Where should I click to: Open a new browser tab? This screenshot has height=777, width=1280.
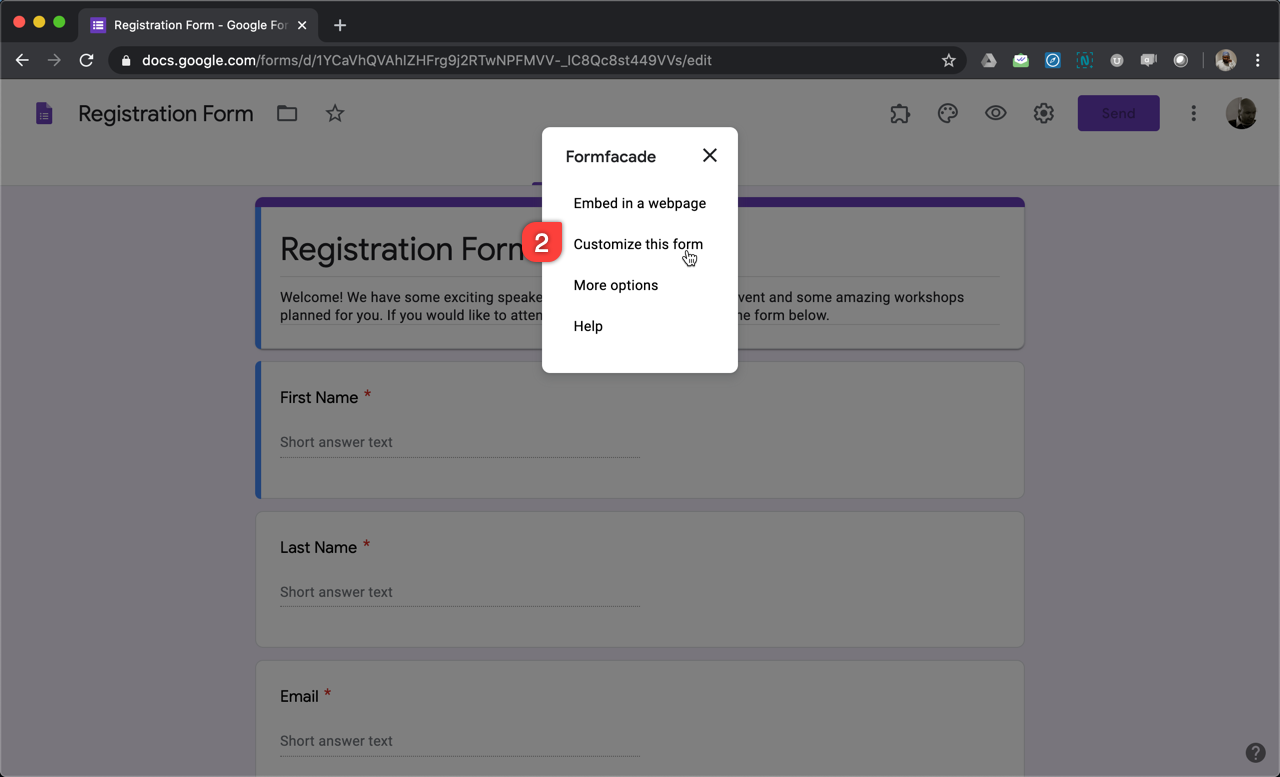[x=340, y=25]
